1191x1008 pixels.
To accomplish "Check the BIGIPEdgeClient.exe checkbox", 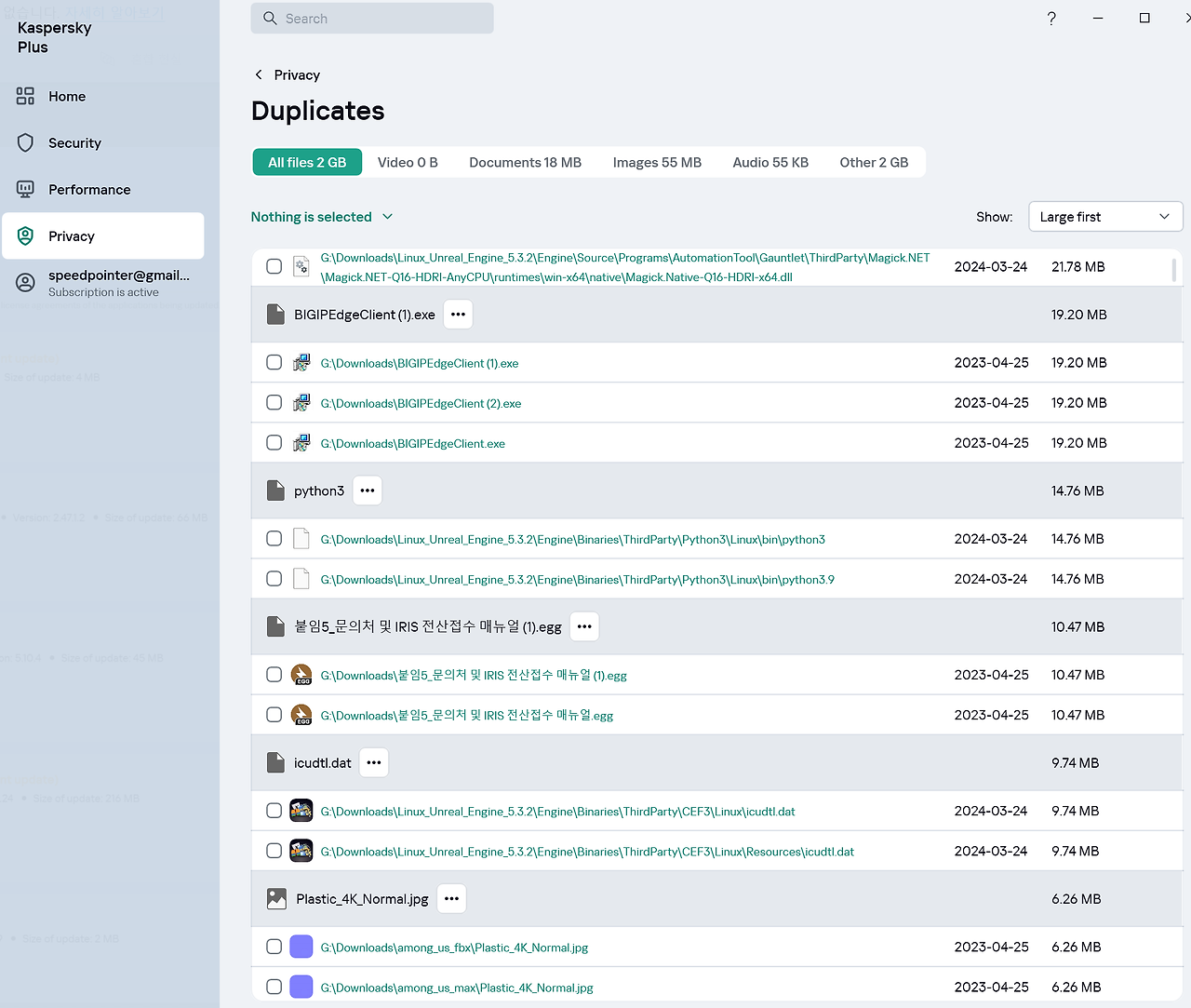I will click(x=274, y=442).
